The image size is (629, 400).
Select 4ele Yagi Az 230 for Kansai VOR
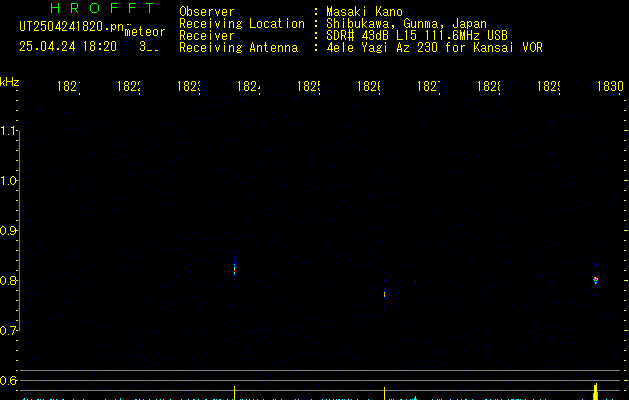coord(434,48)
